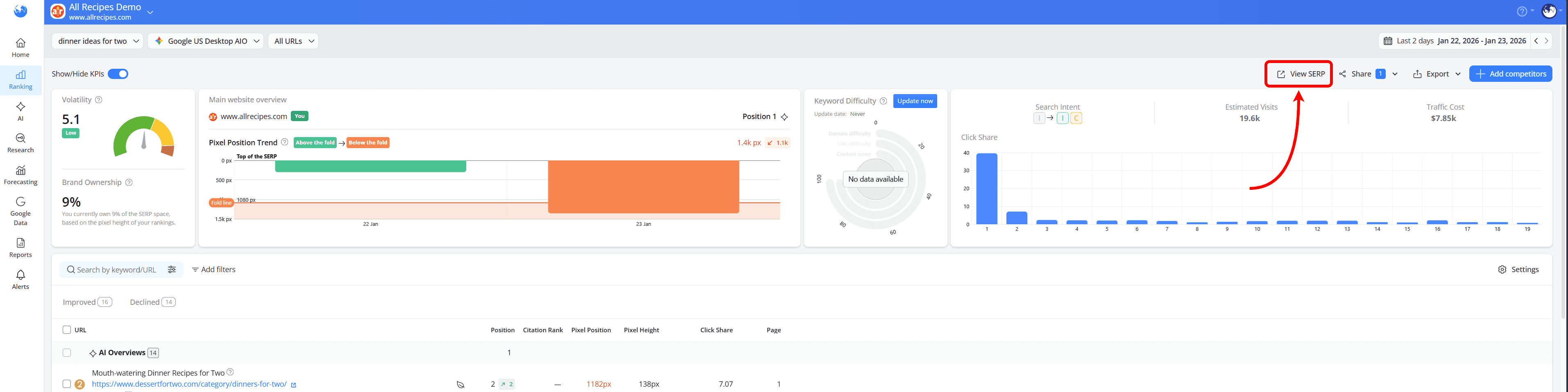Open the dinner ideas for two keyword dropdown

[97, 41]
